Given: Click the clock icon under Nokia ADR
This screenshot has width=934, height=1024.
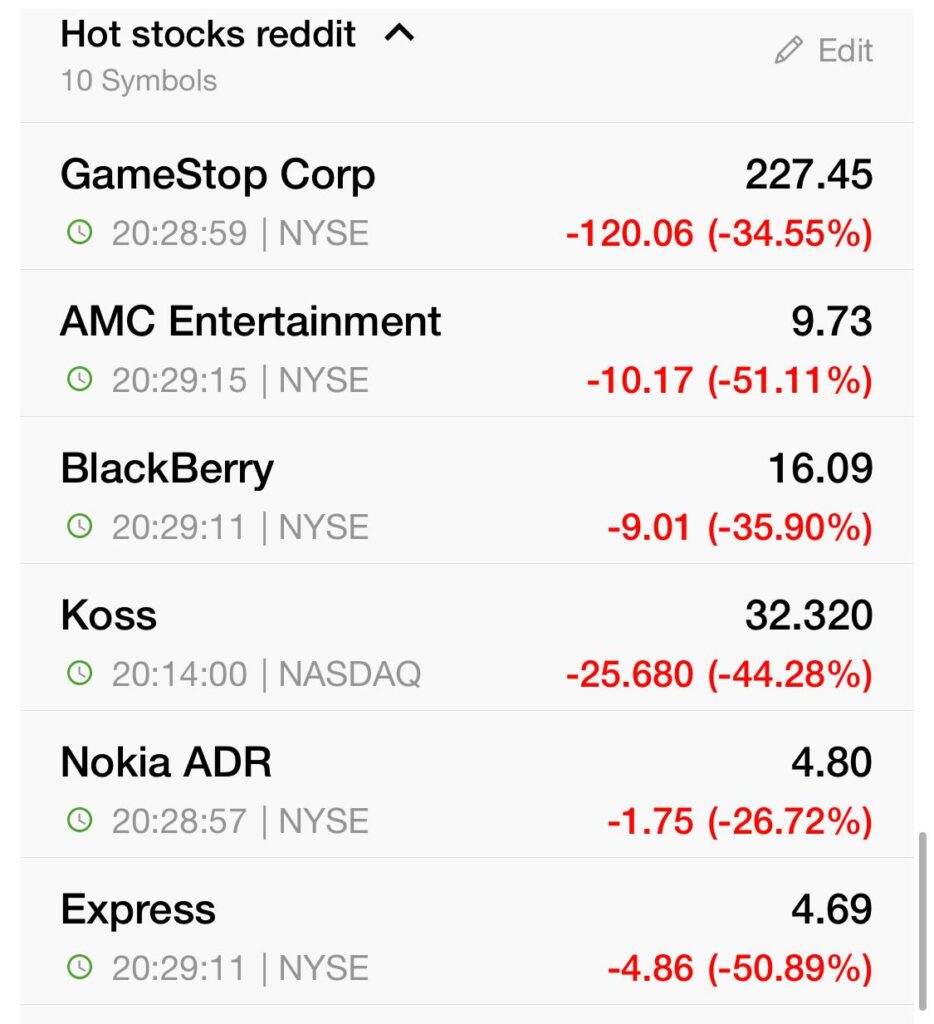Looking at the screenshot, I should (x=80, y=820).
